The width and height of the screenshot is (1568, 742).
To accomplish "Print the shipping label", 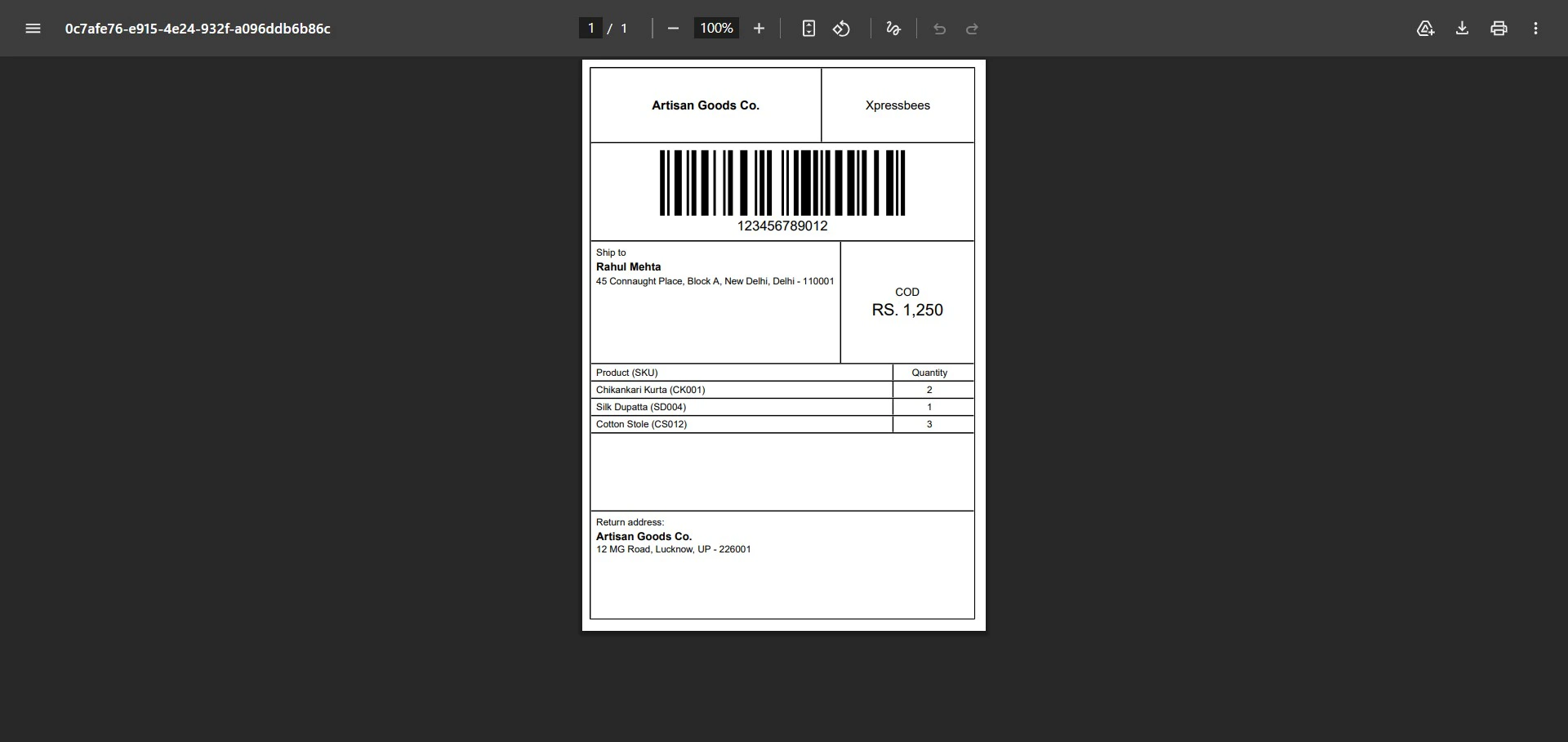I will click(x=1499, y=29).
